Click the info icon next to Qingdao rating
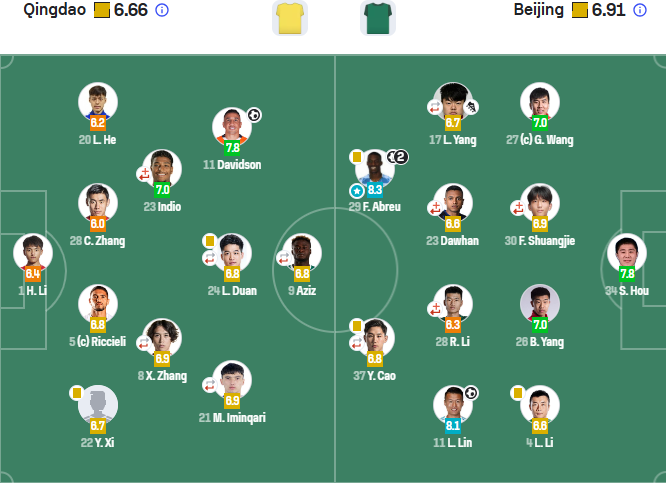The width and height of the screenshot is (666, 483). pyautogui.click(x=162, y=10)
